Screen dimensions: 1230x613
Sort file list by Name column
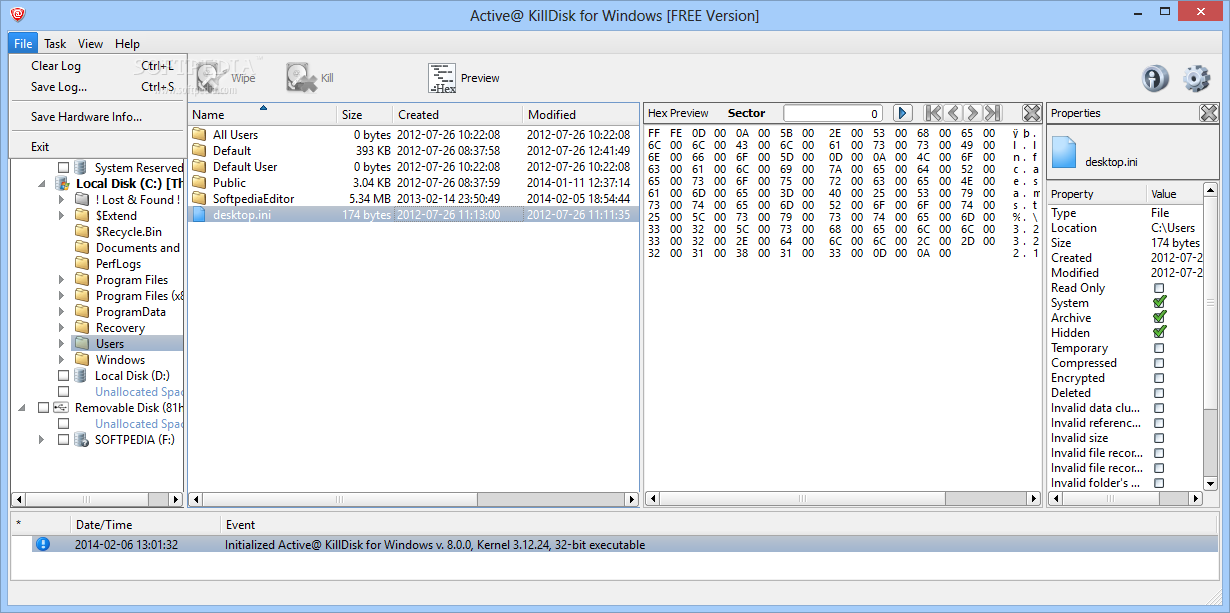(262, 114)
